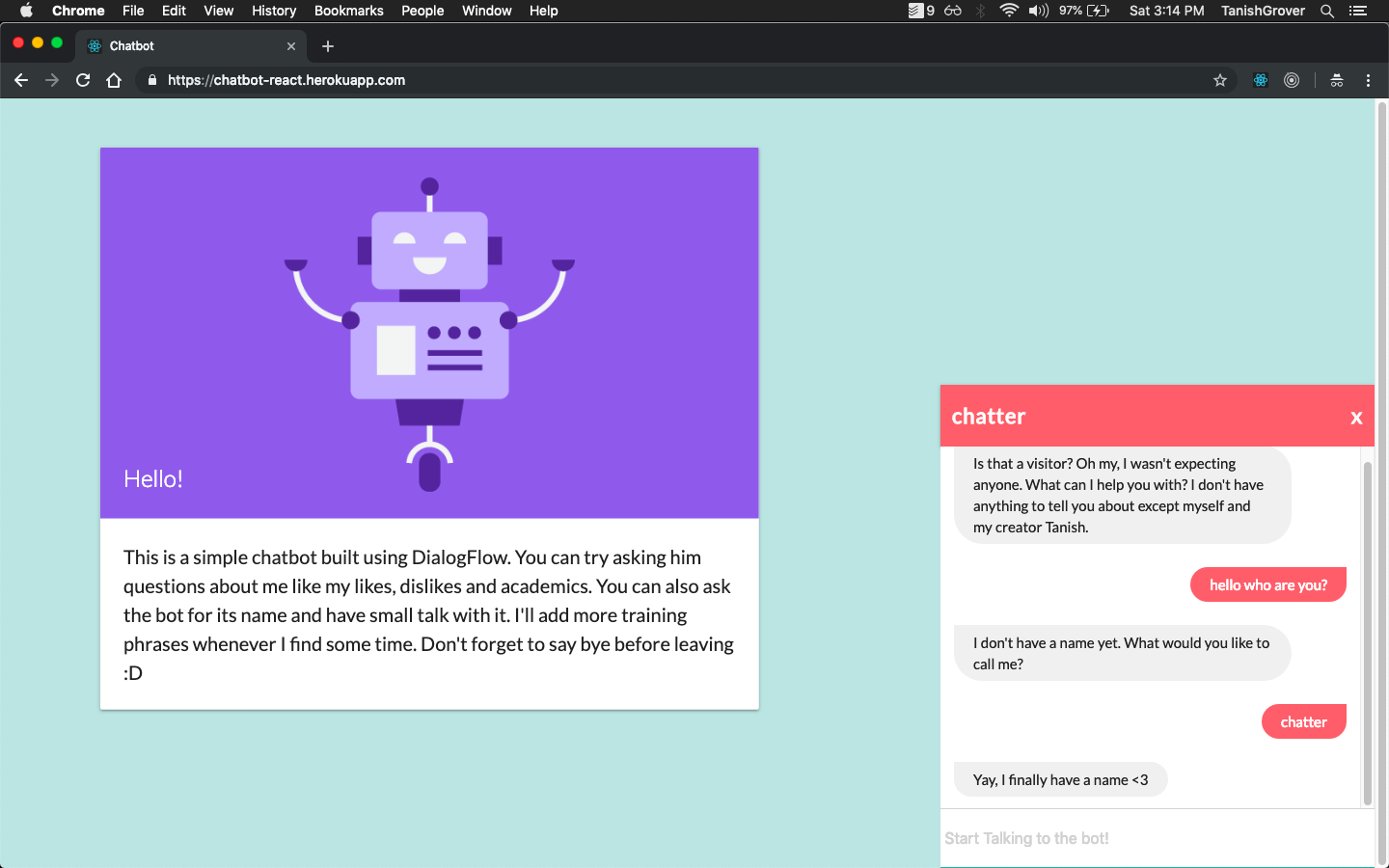The image size is (1389, 868).
Task: Click 'Yay, I finally have a name <3' message
Action: (x=1061, y=779)
